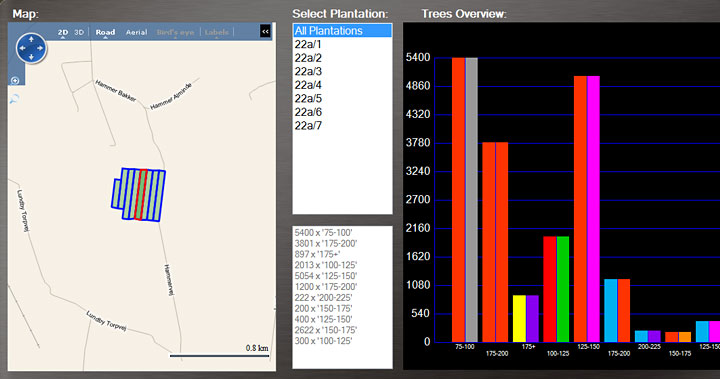The height and width of the screenshot is (379, 720).
Task: Click the line 400 x '125-150'
Action: pos(323,319)
